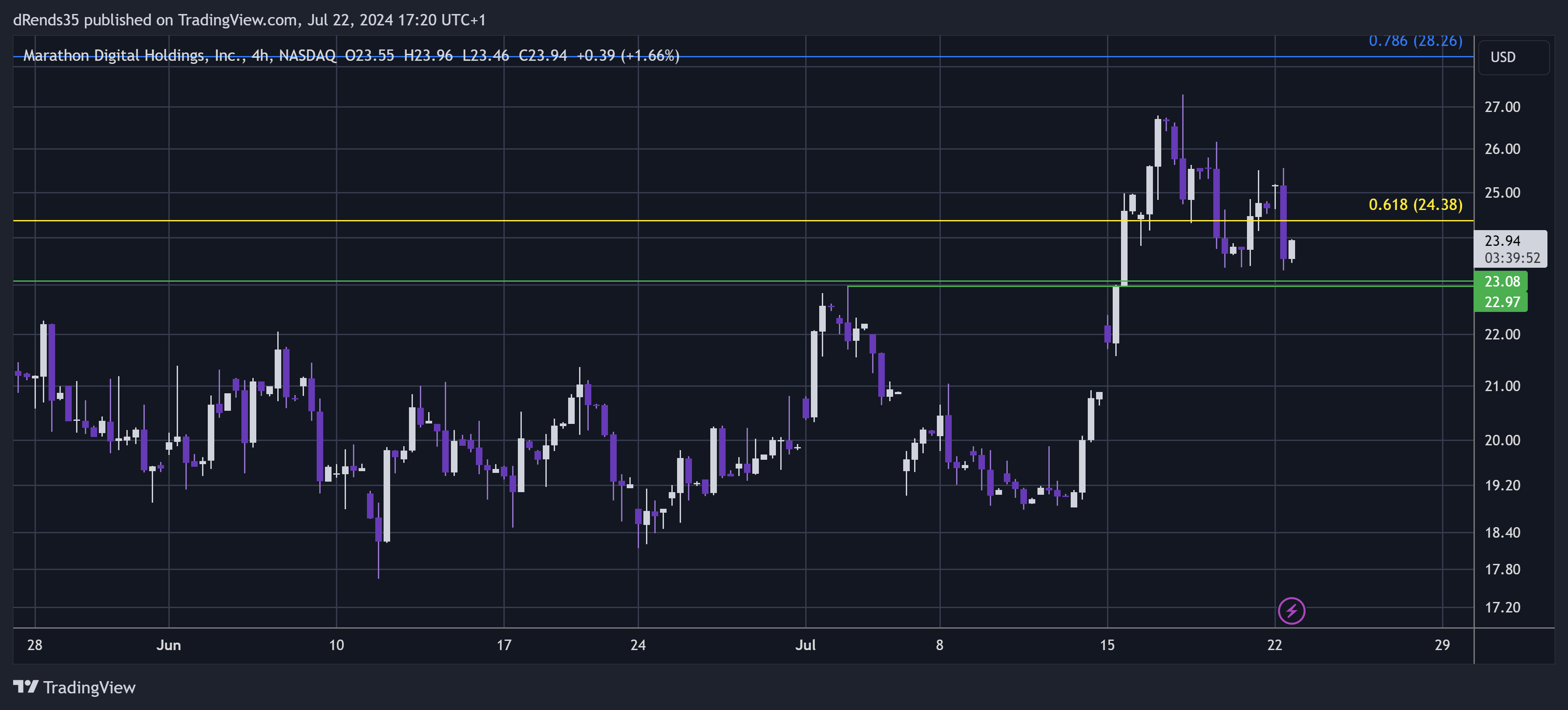Screen dimensions: 1568x710
Task: Click the Jul date axis label
Action: [x=805, y=645]
